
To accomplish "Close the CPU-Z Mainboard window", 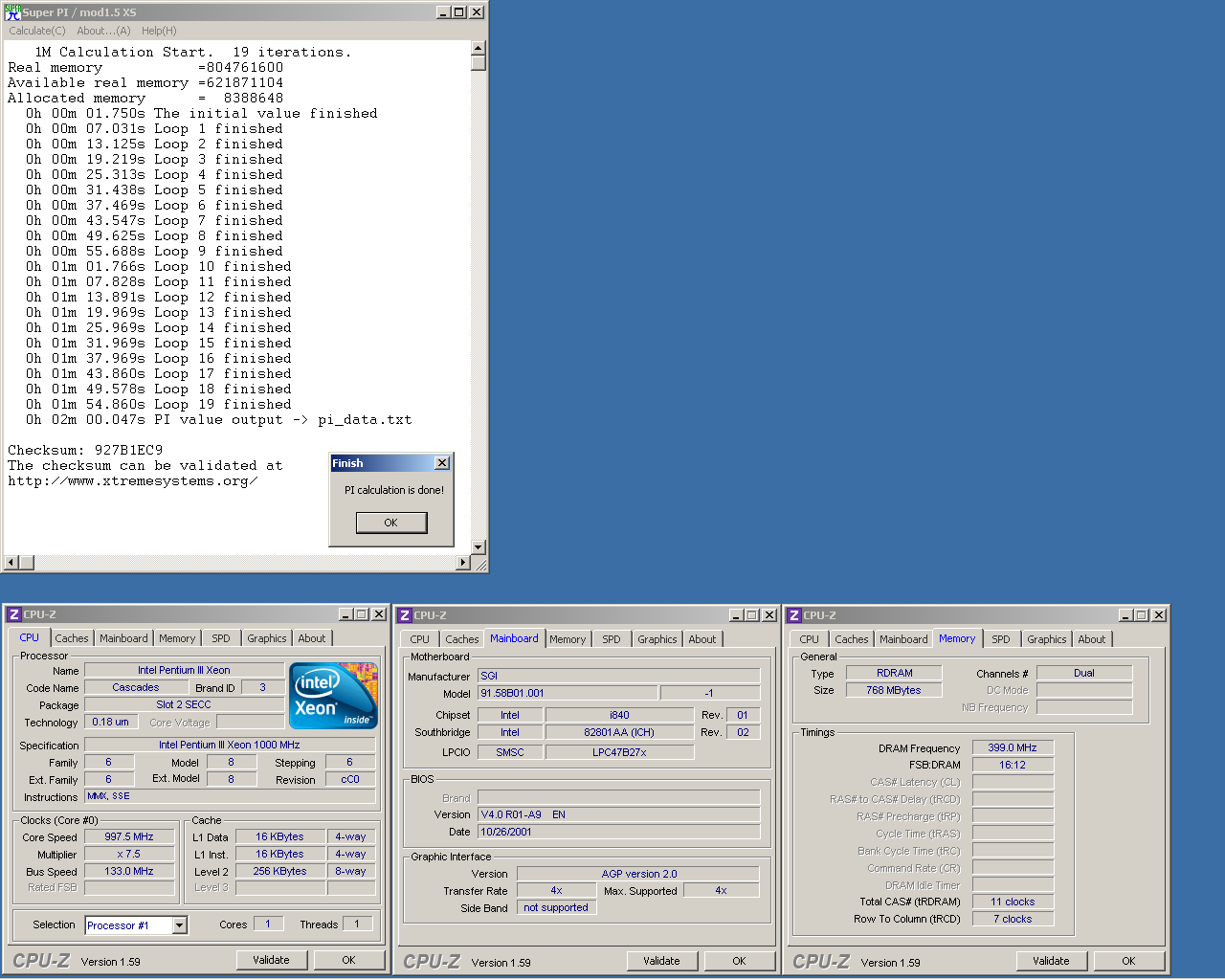I will [769, 615].
